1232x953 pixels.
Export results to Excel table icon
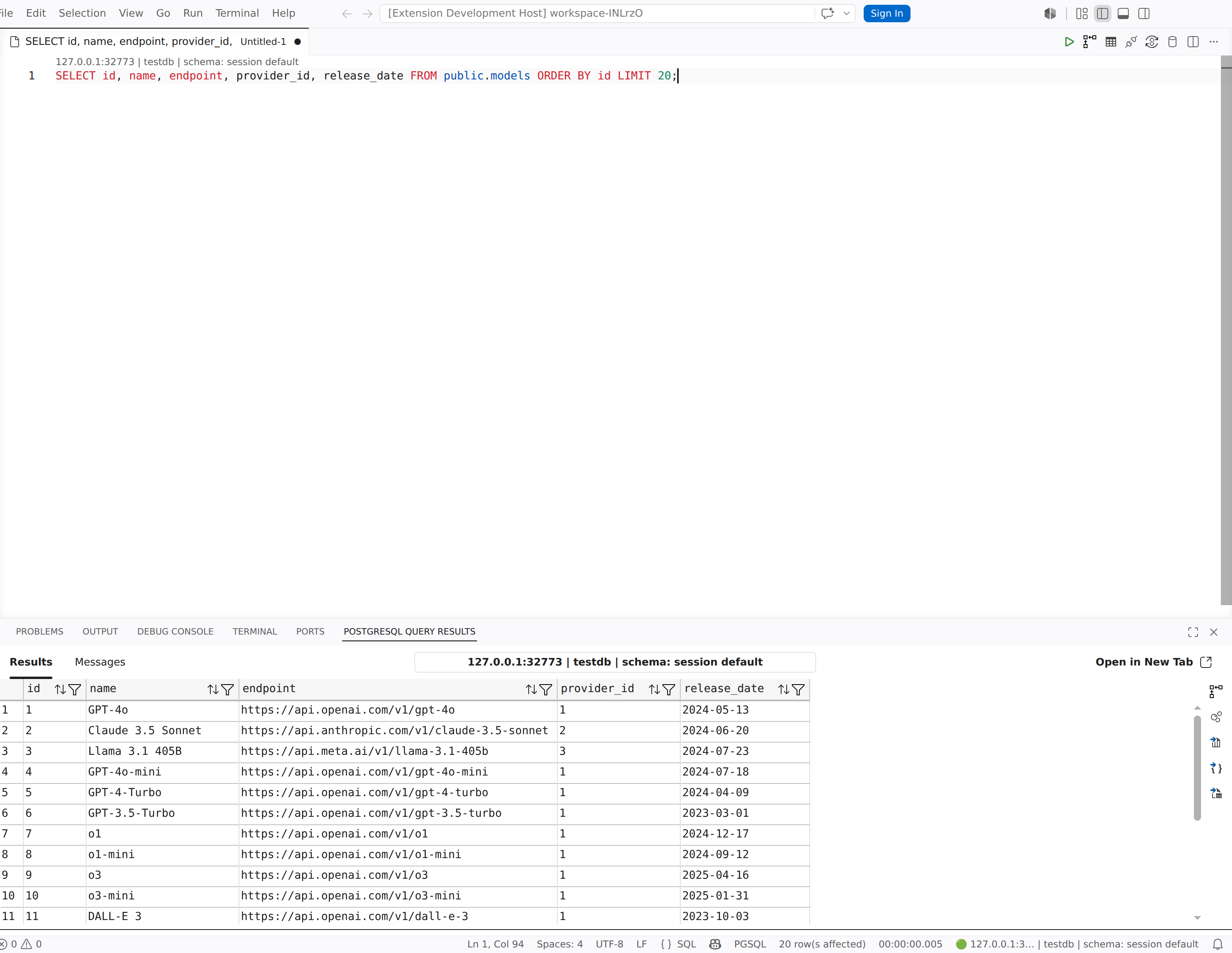pyautogui.click(x=1216, y=793)
